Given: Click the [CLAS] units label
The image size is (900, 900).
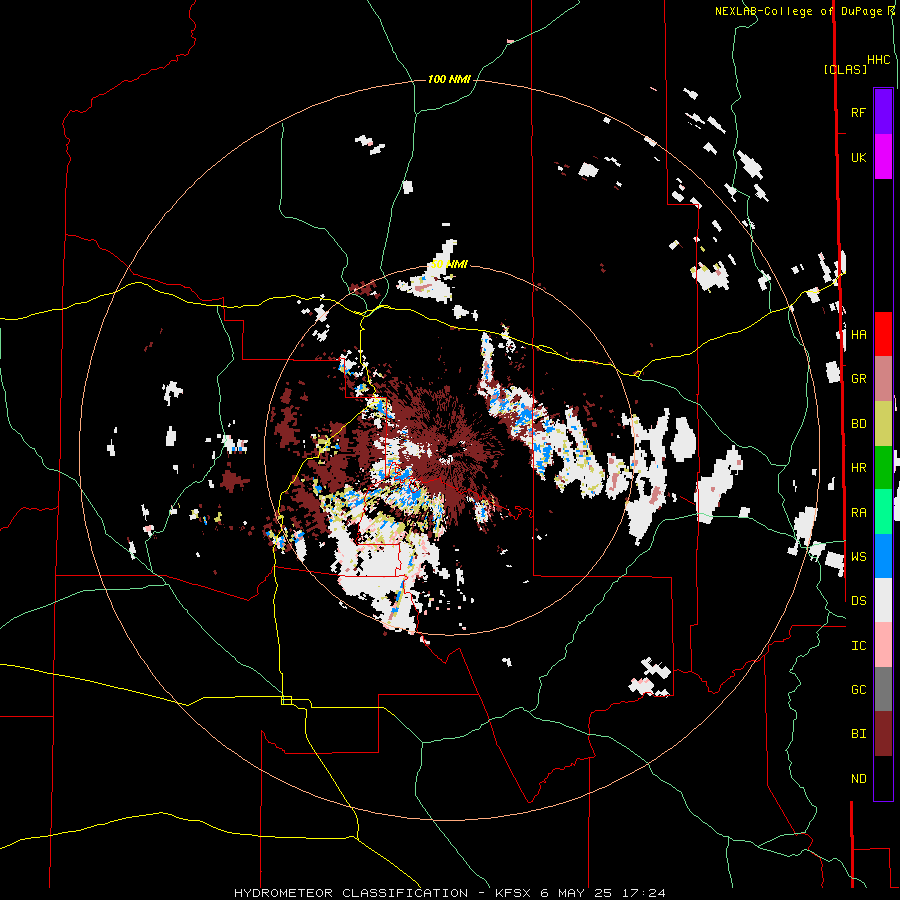Looking at the screenshot, I should [845, 70].
